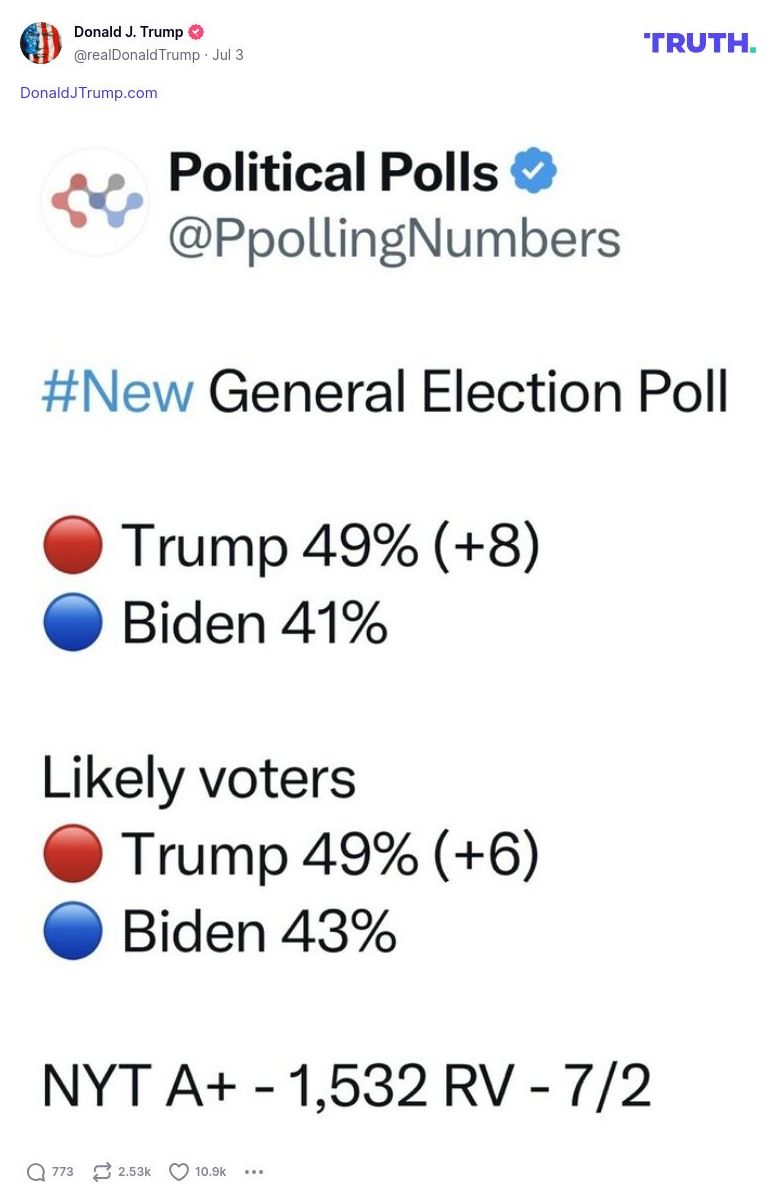Click the red verified badge beside Trump's name
Screen dimensions: 777x1202
pos(195,31)
